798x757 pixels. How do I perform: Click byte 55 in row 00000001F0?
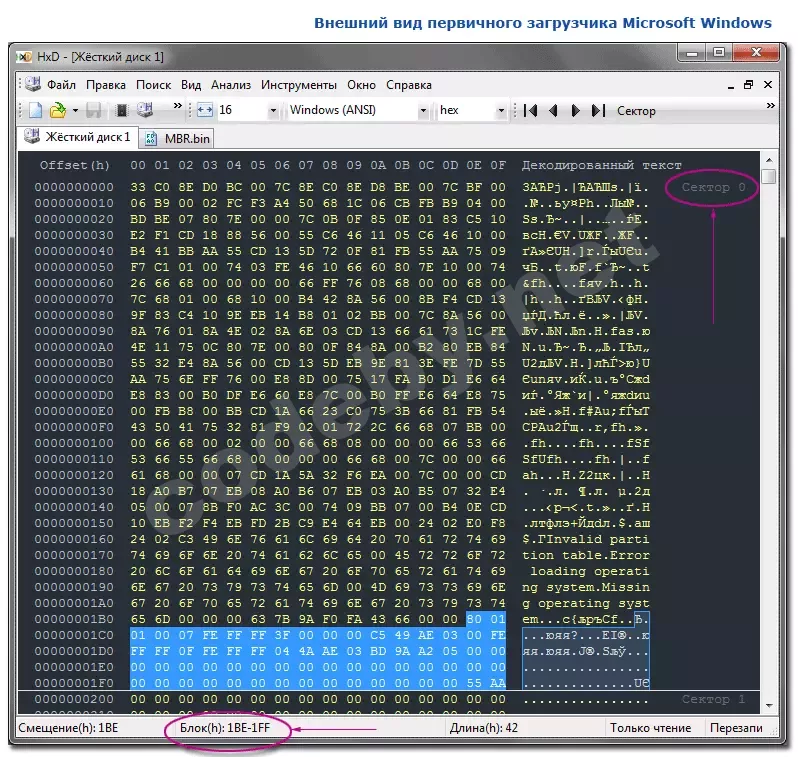point(474,683)
